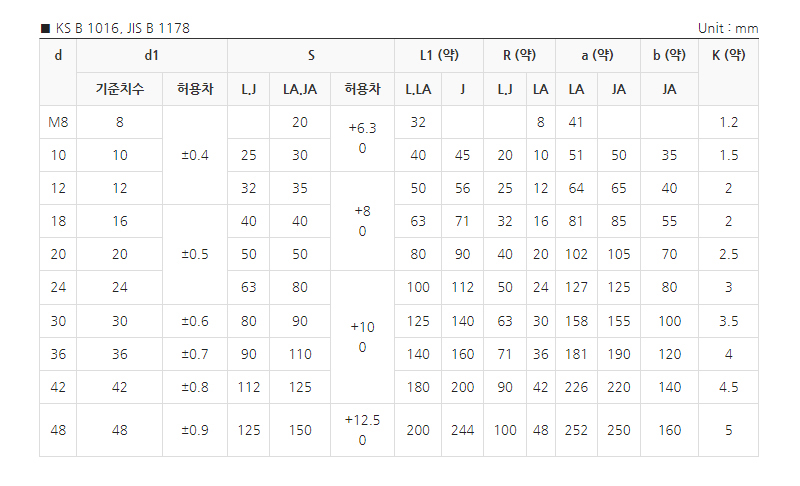This screenshot has width=800, height=486.
Task: Click the b (약) header cell
Action: 669,55
